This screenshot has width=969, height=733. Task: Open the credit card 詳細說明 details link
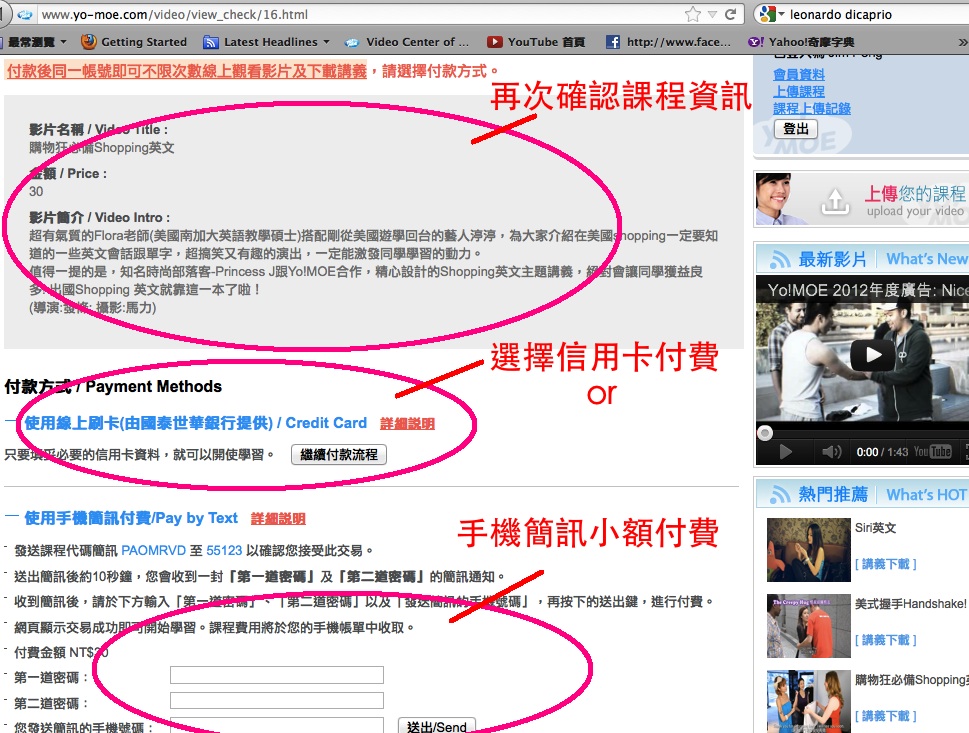tap(407, 423)
